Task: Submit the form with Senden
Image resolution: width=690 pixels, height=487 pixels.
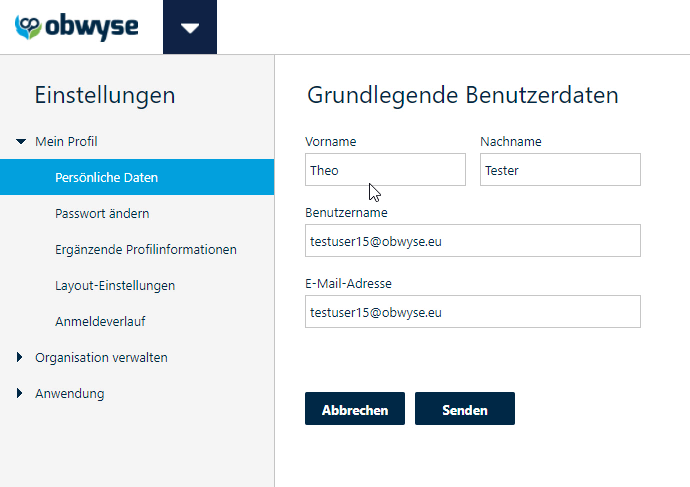Action: click(465, 409)
